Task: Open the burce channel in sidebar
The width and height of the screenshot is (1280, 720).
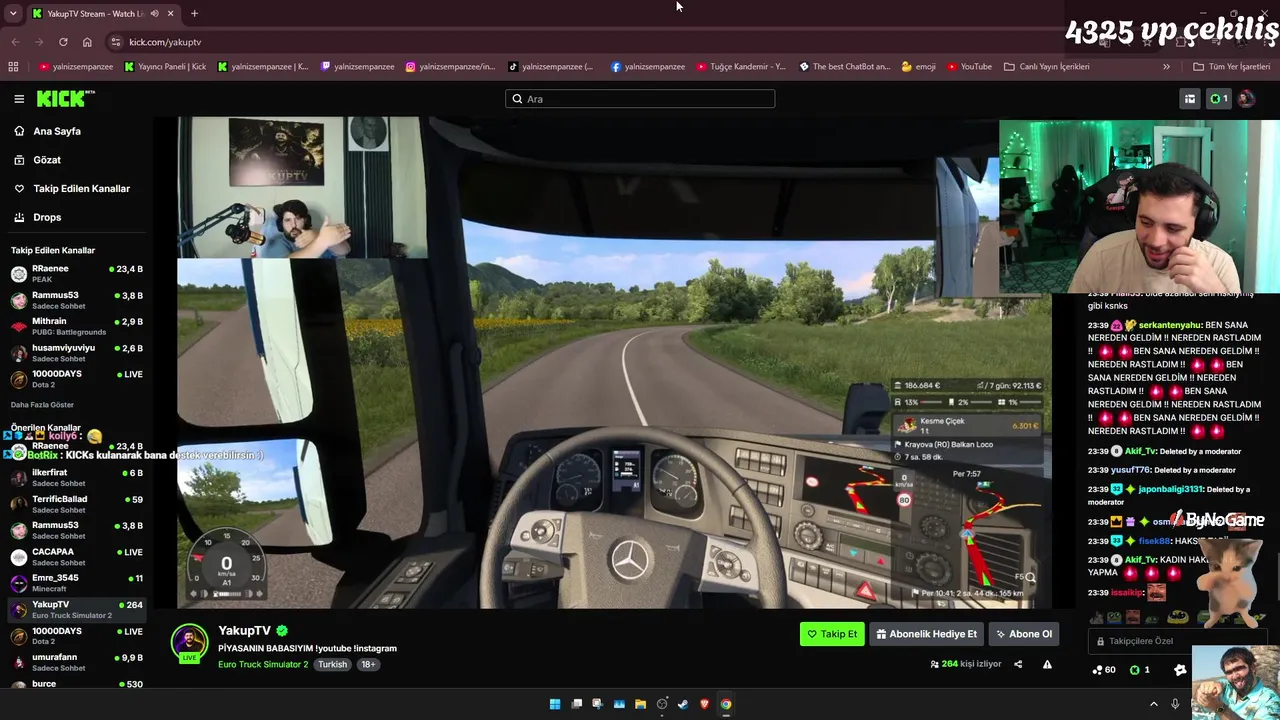Action: (x=77, y=684)
